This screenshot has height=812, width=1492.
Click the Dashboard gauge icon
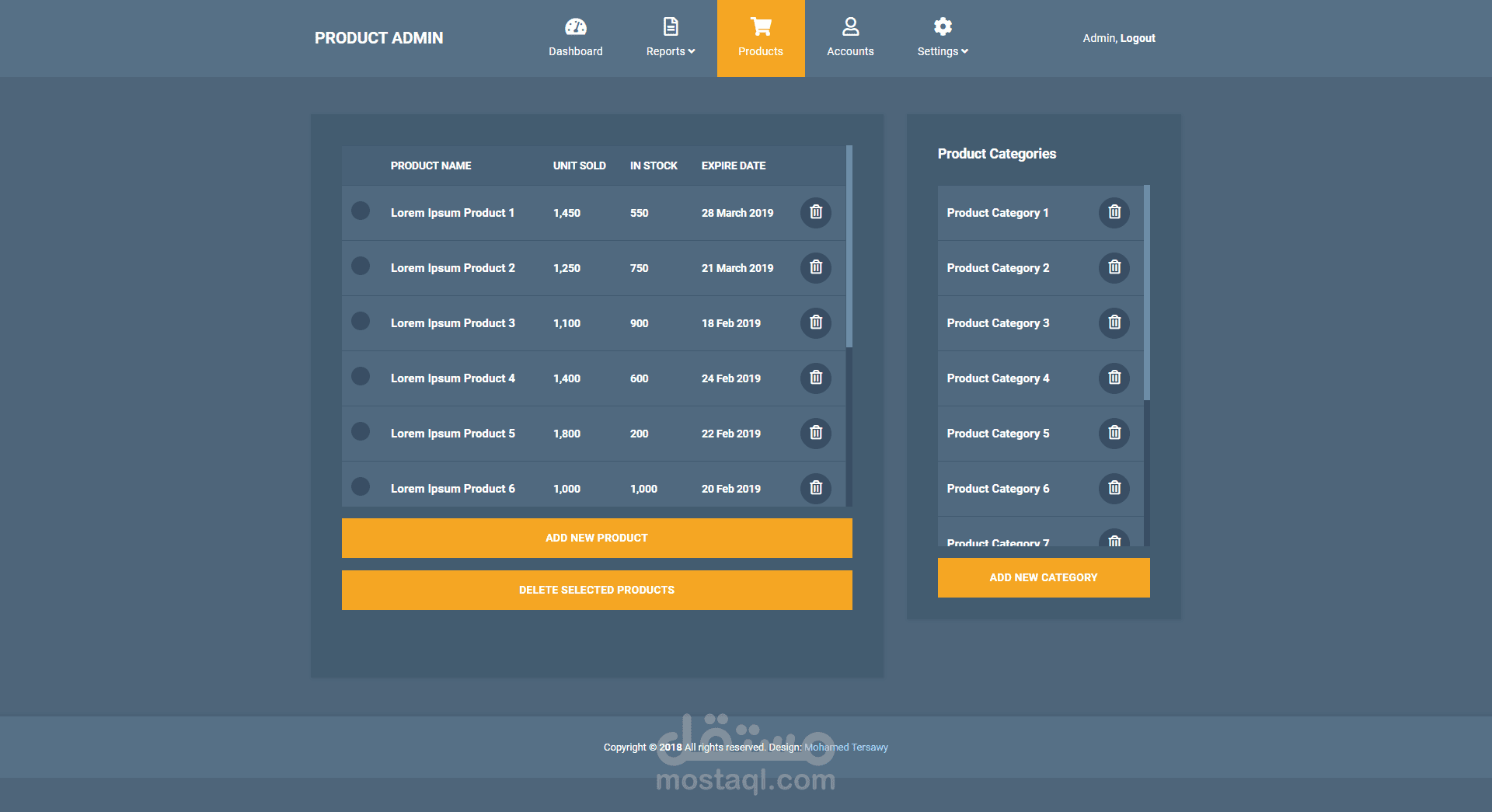pos(576,27)
